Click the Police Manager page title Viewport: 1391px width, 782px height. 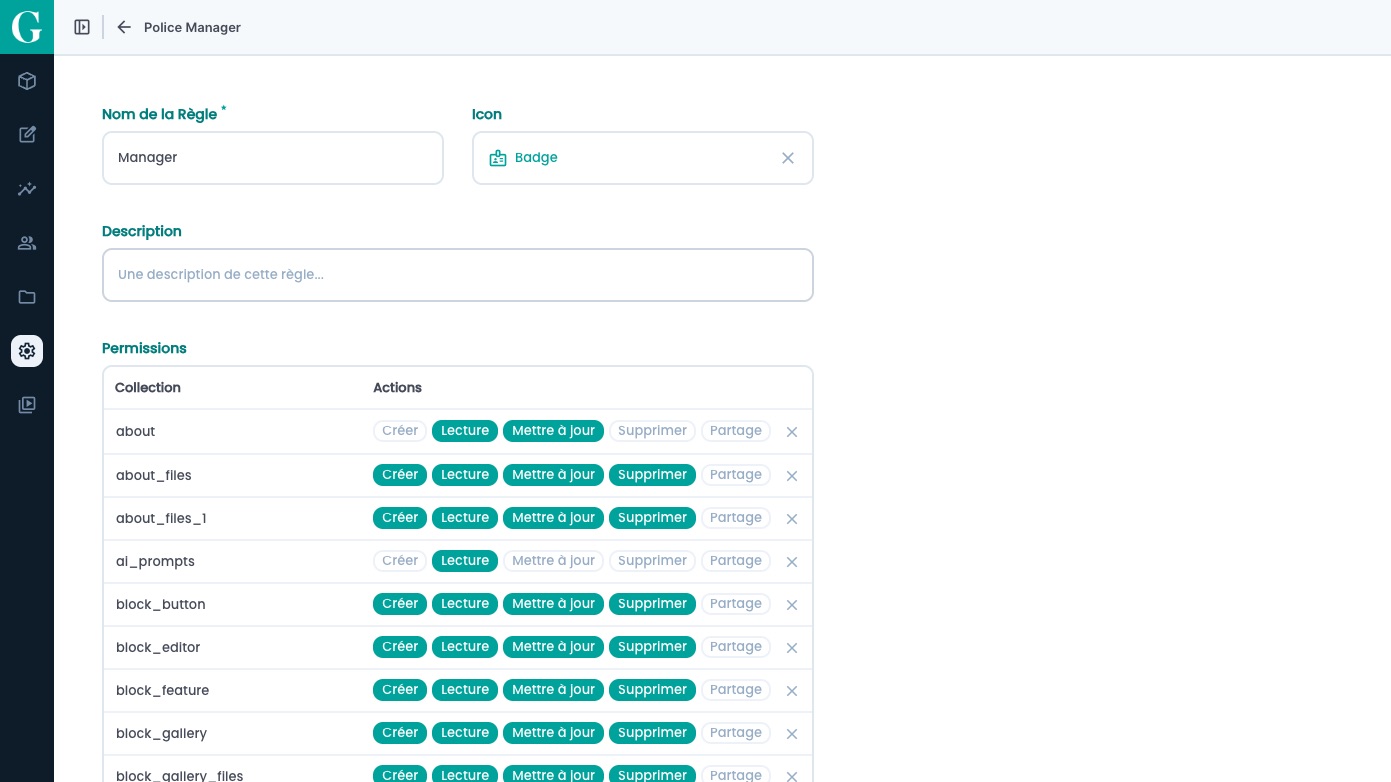tap(192, 28)
